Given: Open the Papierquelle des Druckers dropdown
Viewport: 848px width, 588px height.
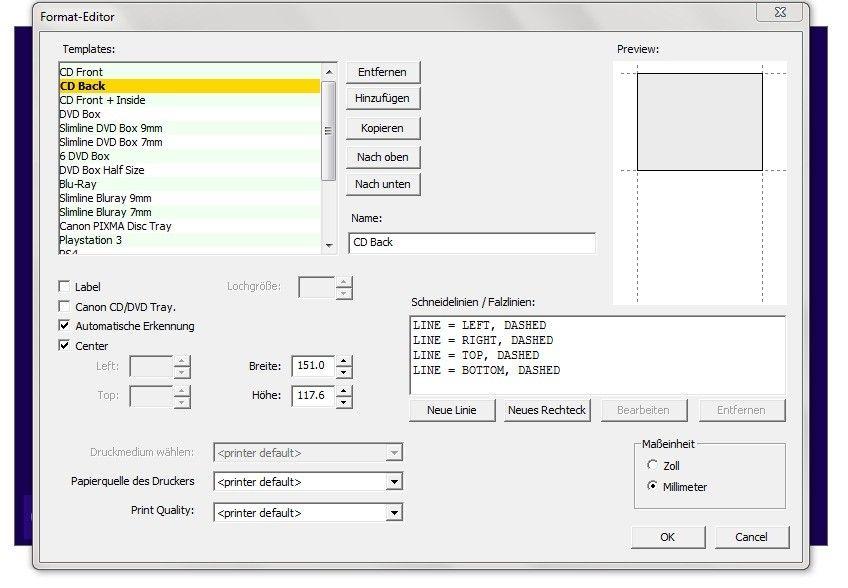Looking at the screenshot, I should tap(395, 482).
